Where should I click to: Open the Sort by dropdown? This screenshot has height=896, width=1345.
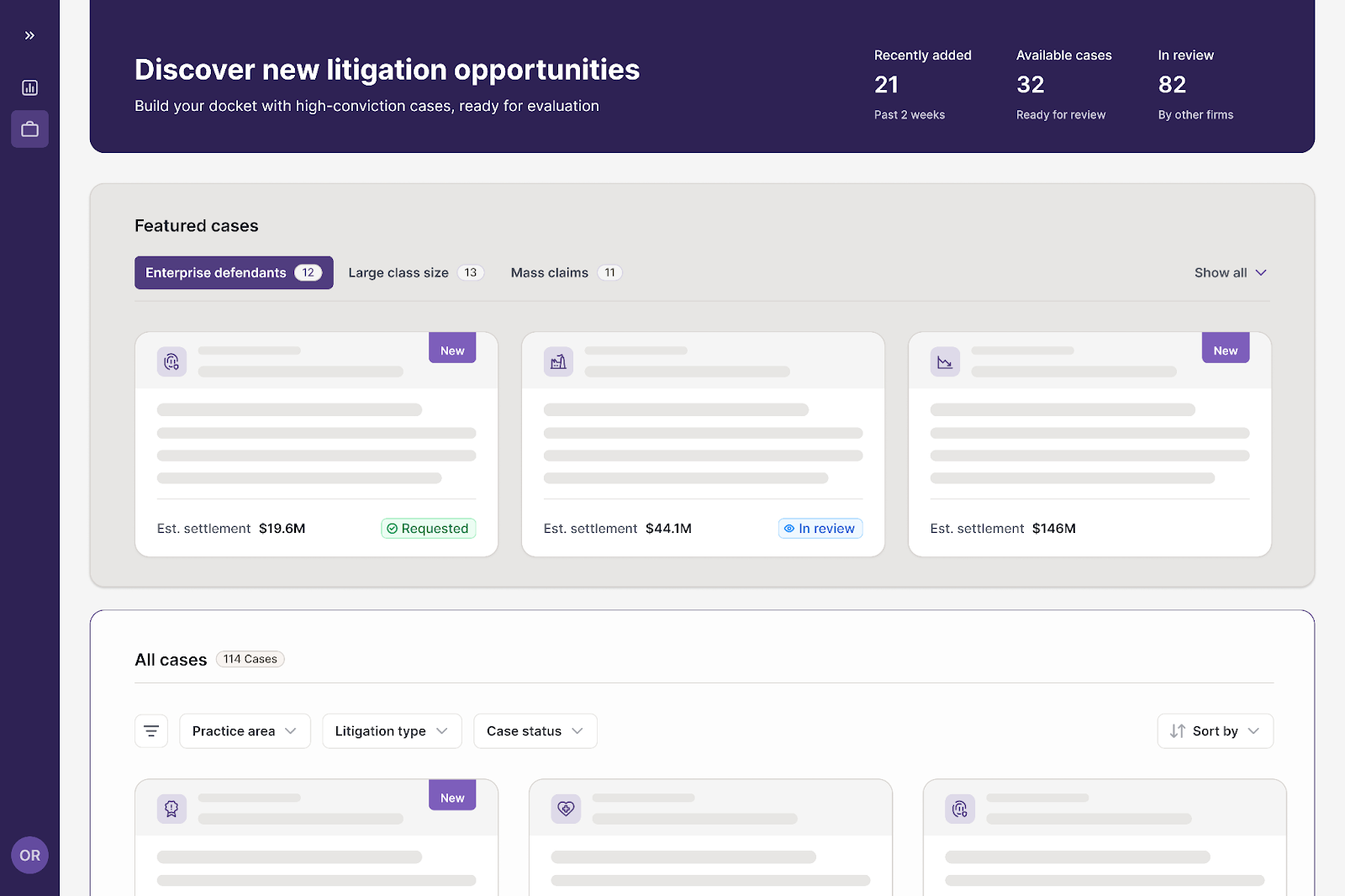click(x=1216, y=731)
